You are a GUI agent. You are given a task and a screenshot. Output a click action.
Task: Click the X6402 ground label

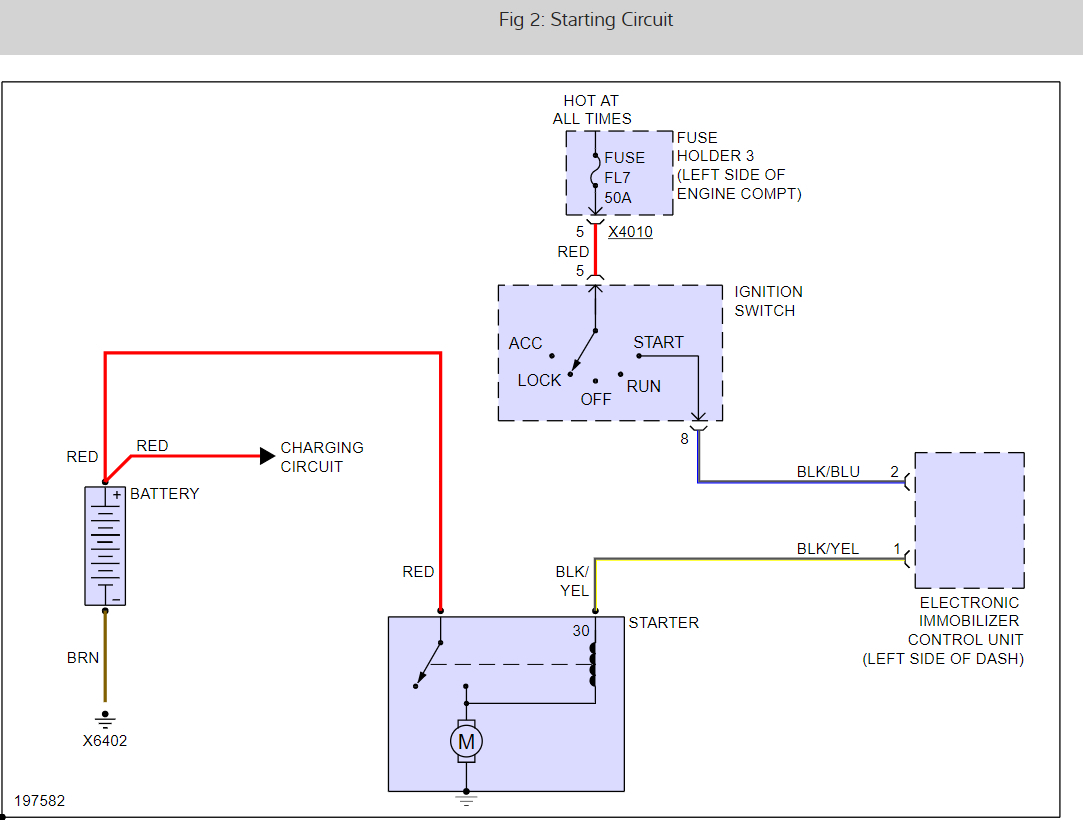click(104, 740)
